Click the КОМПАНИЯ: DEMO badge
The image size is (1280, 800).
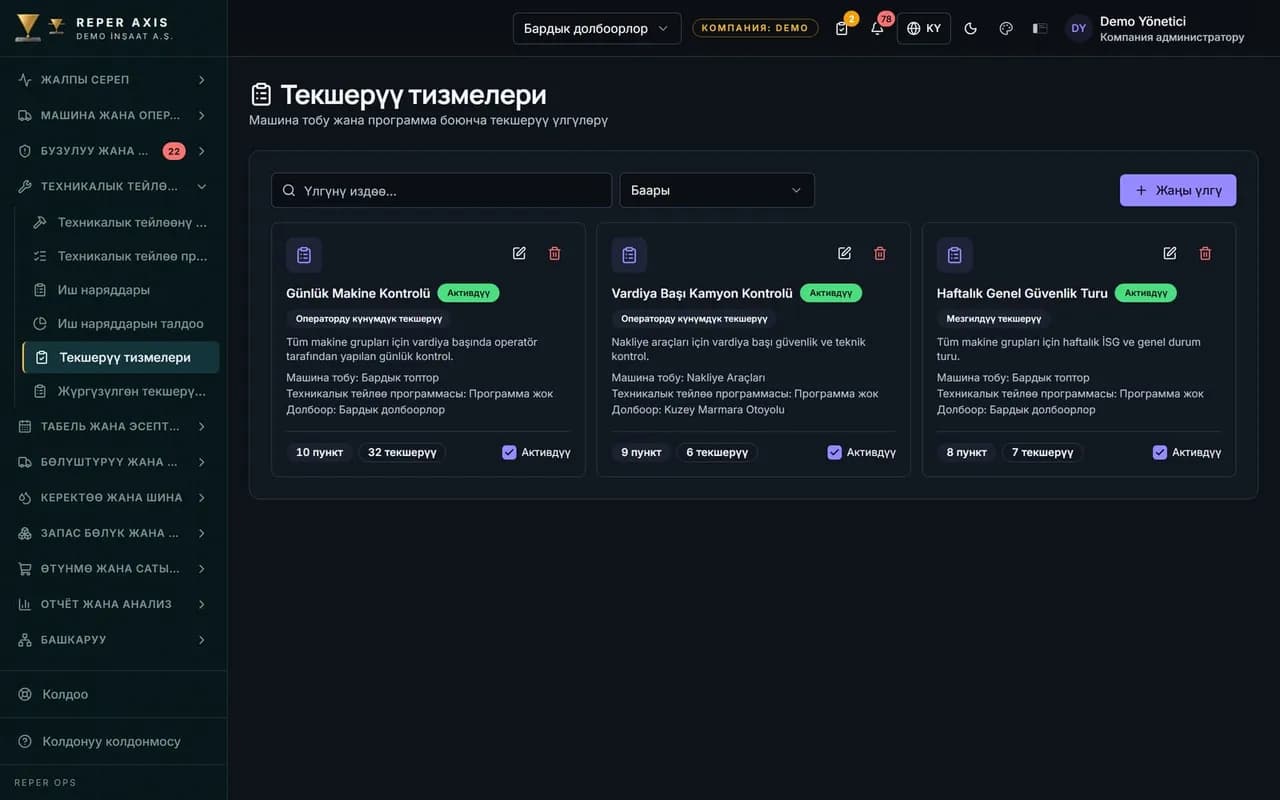tap(755, 28)
